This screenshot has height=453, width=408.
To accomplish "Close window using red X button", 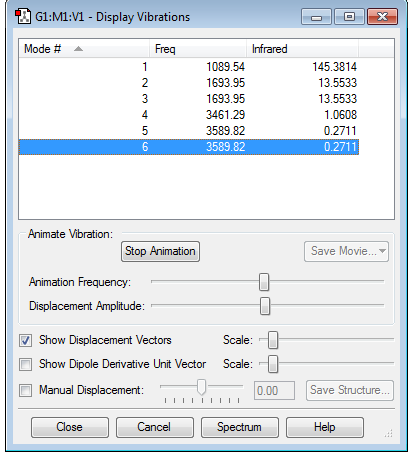I will pos(382,17).
